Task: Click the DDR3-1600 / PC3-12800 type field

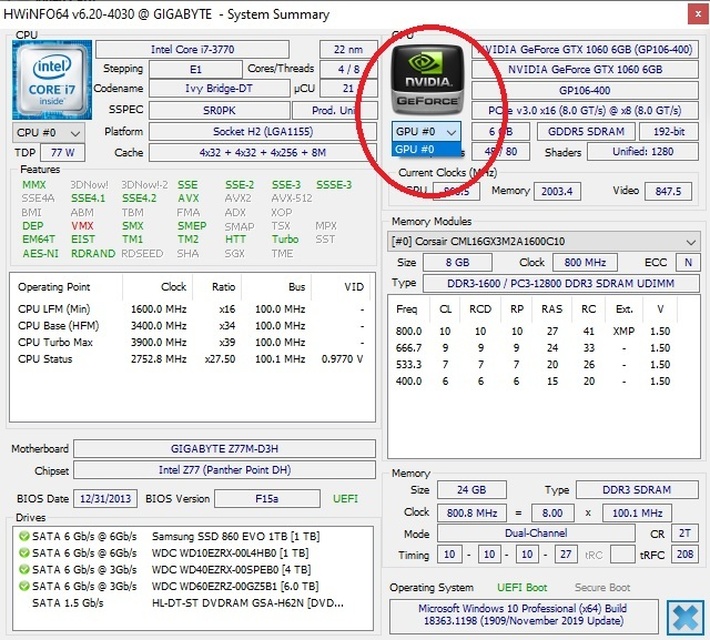Action: point(561,284)
